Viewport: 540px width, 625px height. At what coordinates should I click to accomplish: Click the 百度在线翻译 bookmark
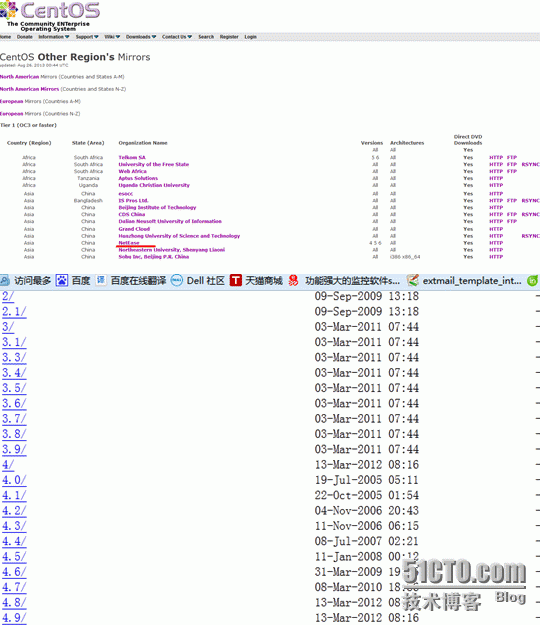coord(138,281)
